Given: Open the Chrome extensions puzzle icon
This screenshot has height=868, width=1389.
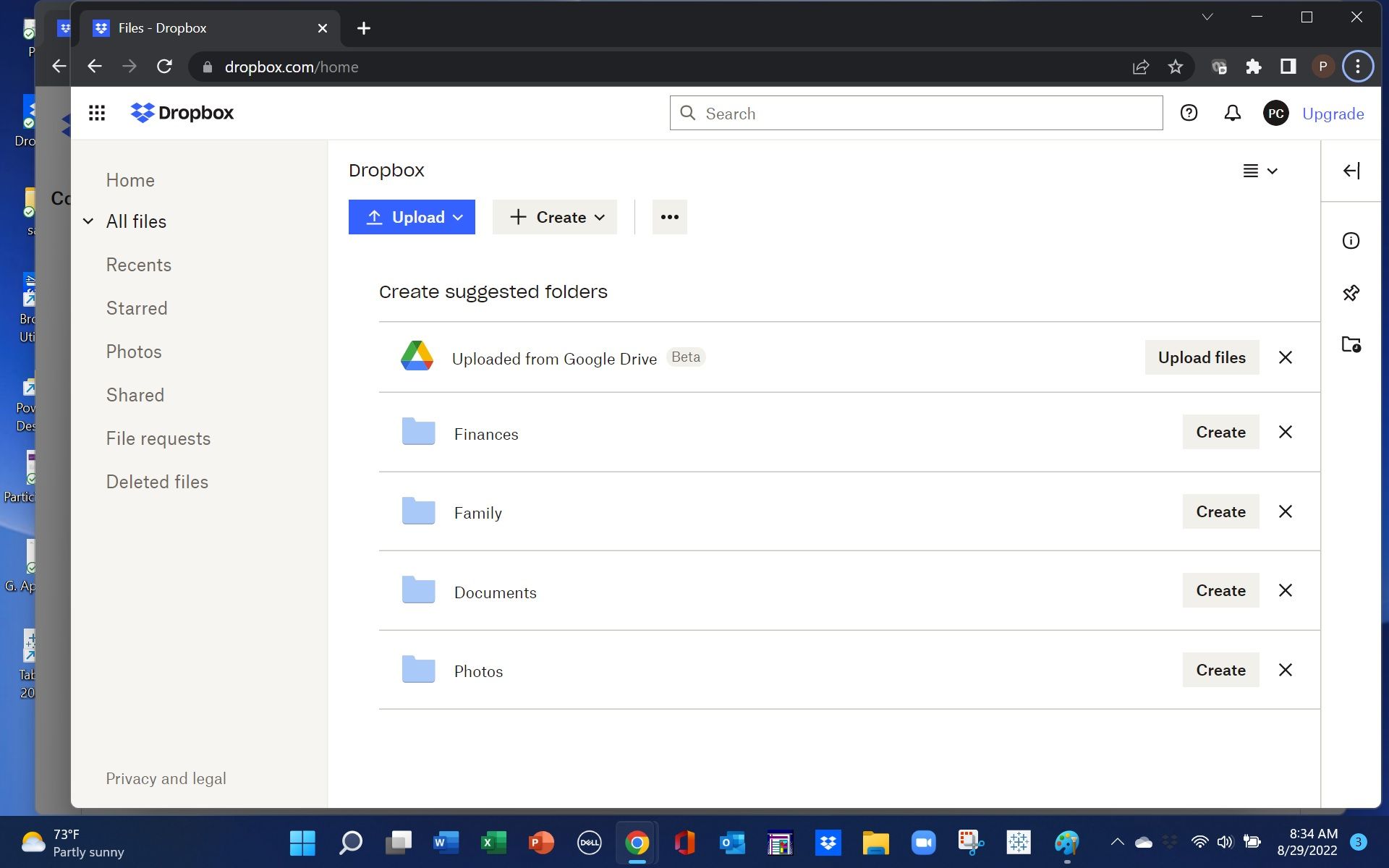Looking at the screenshot, I should [x=1254, y=67].
